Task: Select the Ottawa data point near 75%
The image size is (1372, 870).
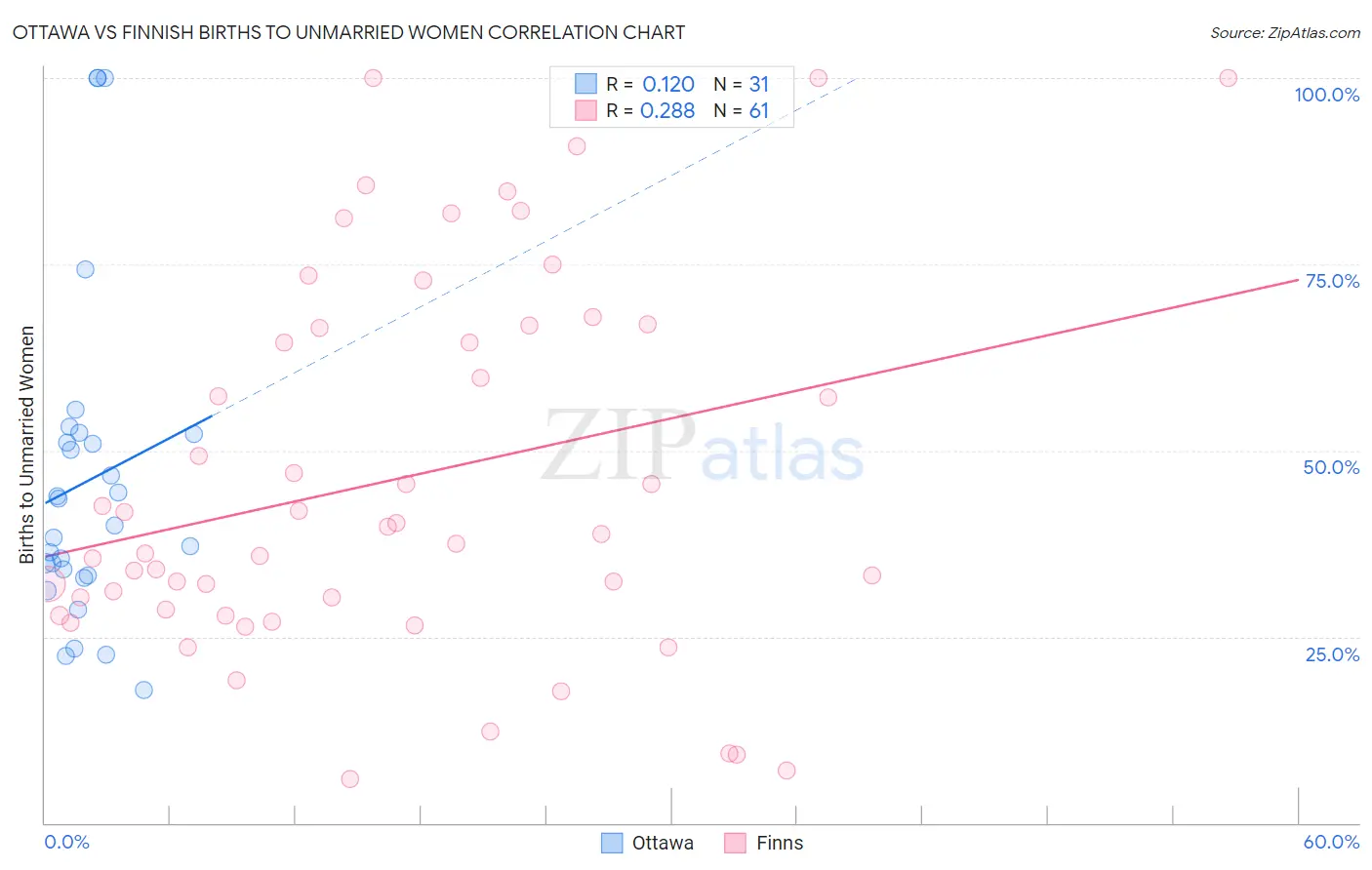Action: point(85,269)
